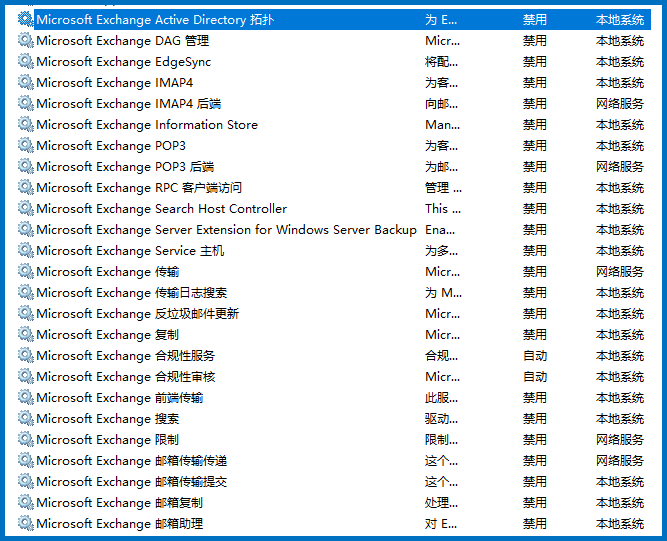
Task: Click logon account '网络服务' in IMAP4 后端 row
Action: (620, 103)
